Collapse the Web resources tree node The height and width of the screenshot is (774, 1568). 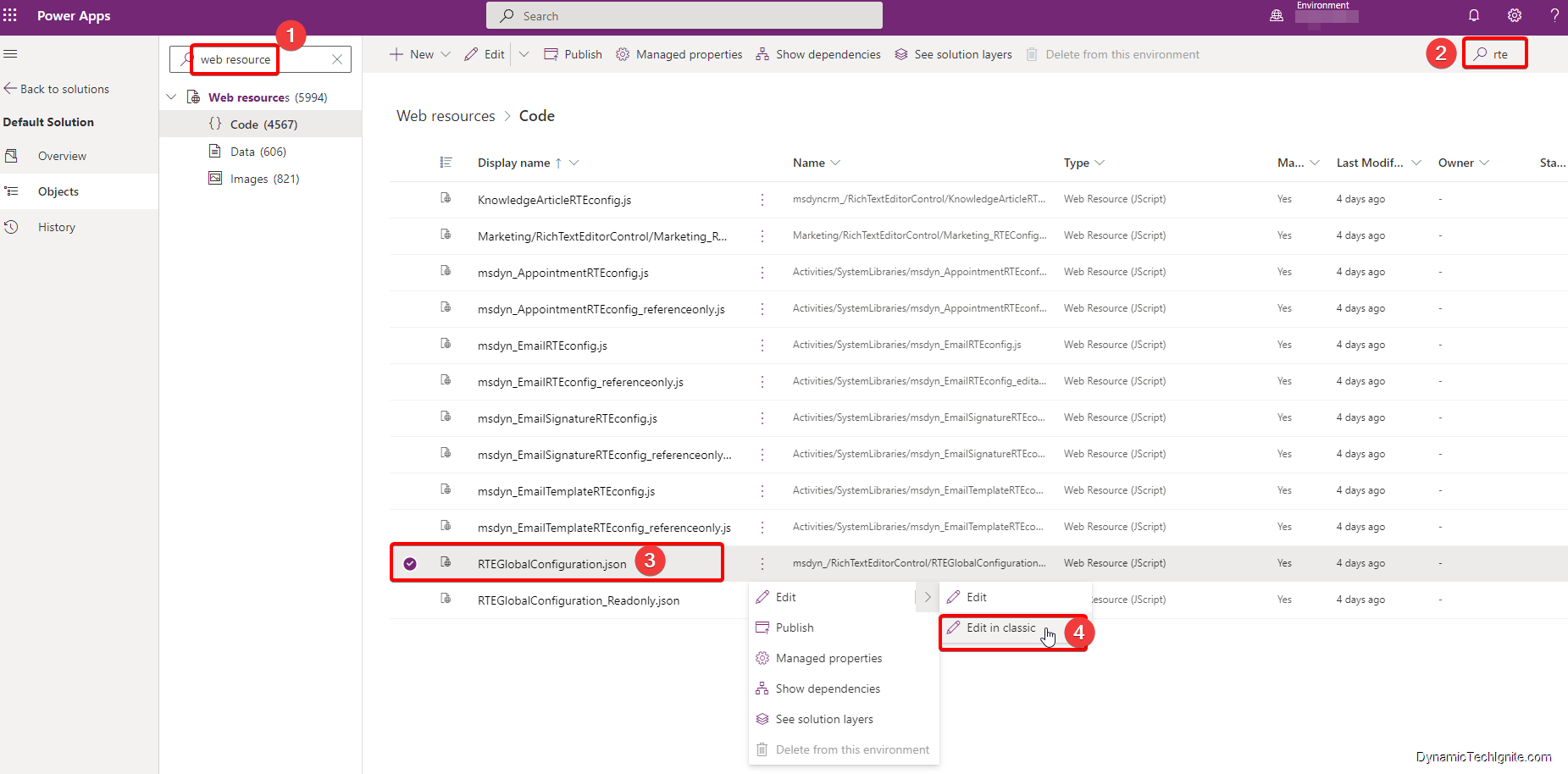(x=171, y=97)
